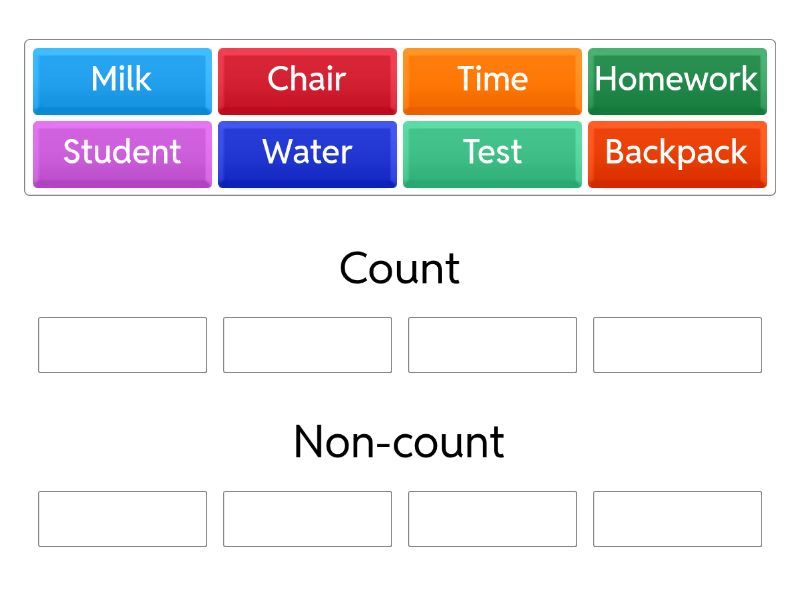This screenshot has width=800, height=600.
Task: Select the last empty Non-count box
Action: [677, 519]
